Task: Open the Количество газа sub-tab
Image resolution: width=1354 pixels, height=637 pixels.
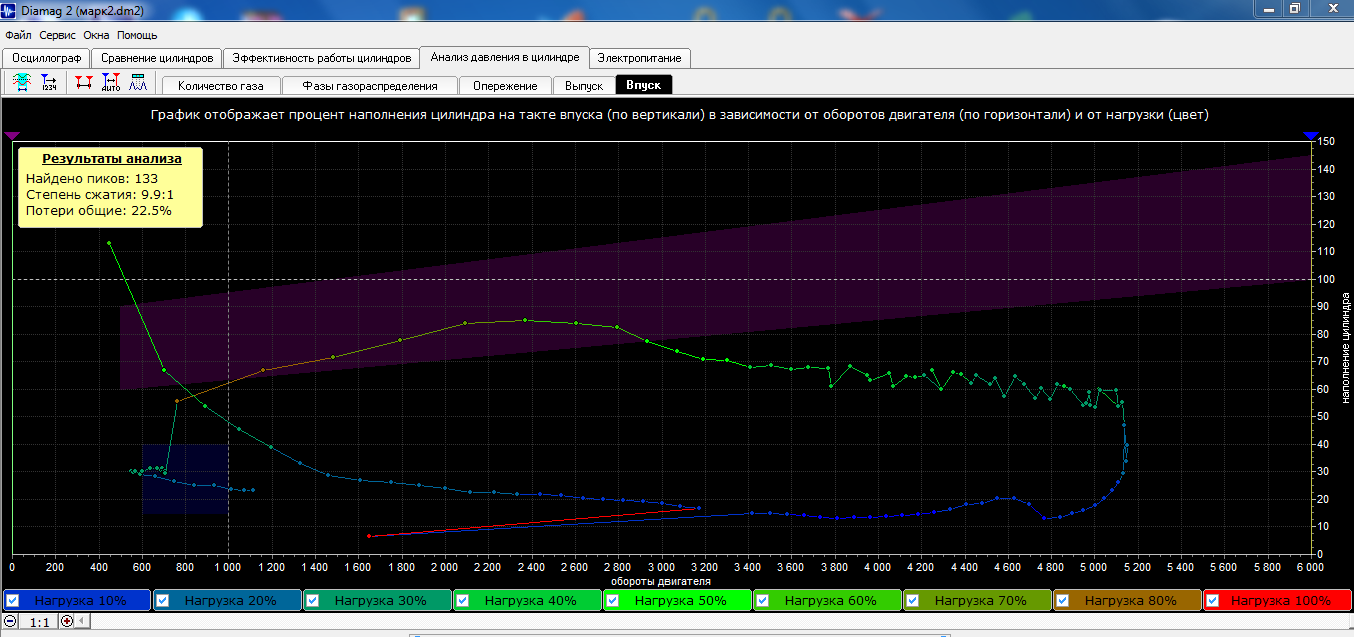Action: pyautogui.click(x=220, y=85)
